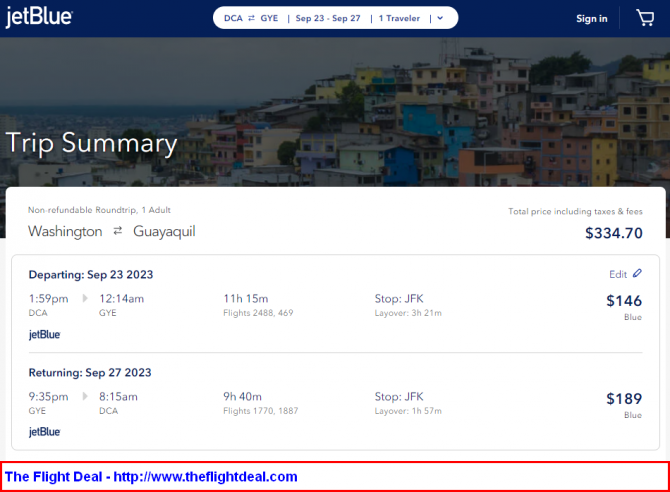Click the 11h 15m duration
This screenshot has height=492, width=670.
point(246,298)
